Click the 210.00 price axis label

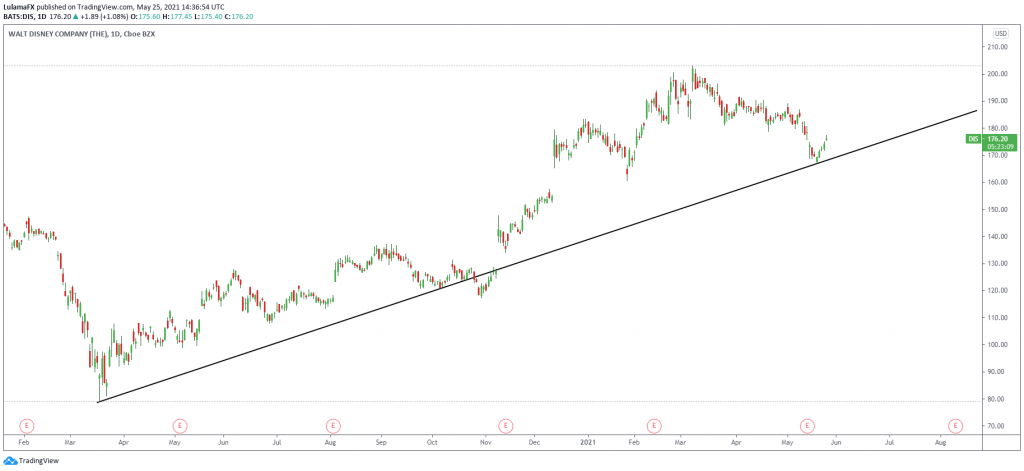(996, 47)
